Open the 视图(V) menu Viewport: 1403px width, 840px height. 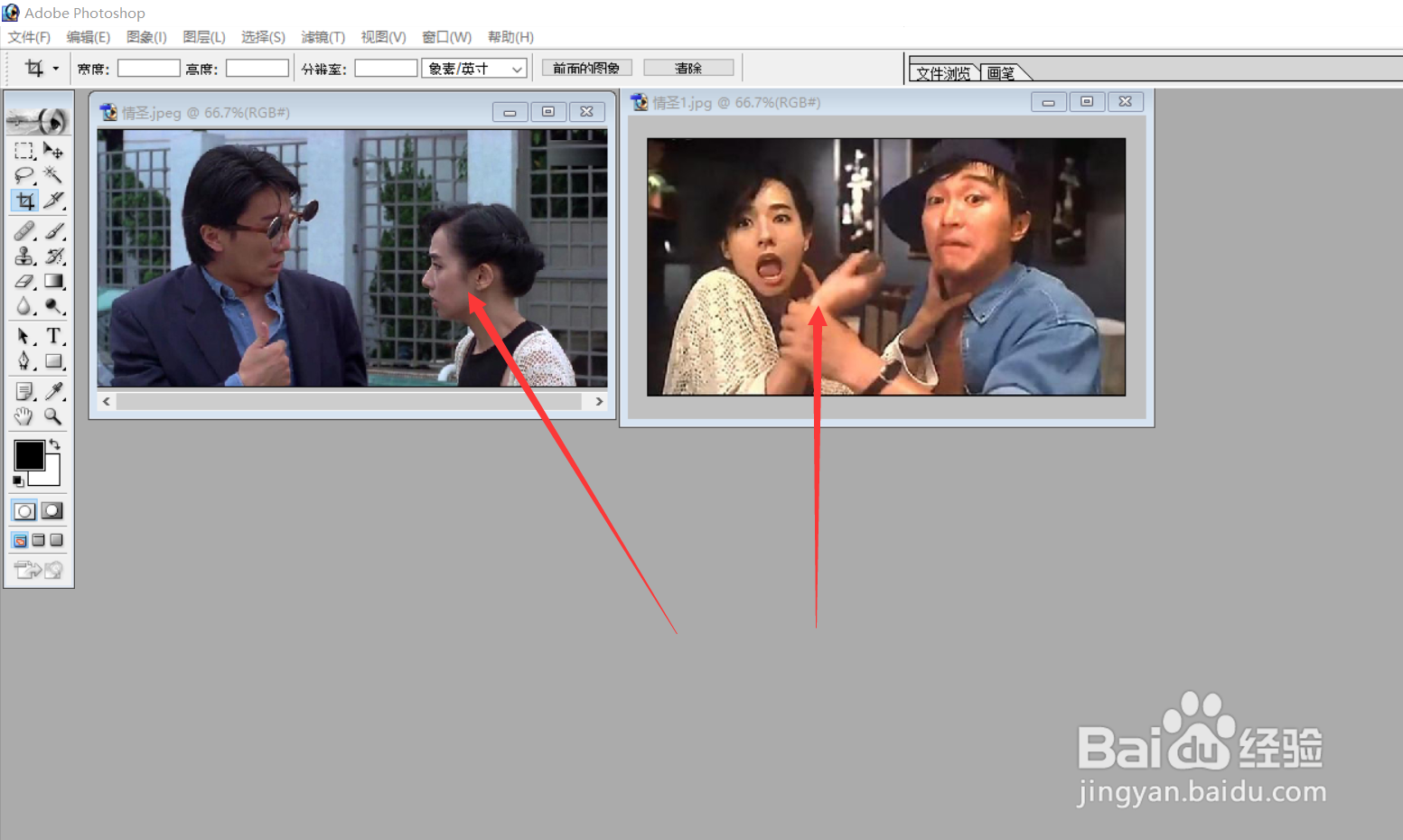(383, 37)
